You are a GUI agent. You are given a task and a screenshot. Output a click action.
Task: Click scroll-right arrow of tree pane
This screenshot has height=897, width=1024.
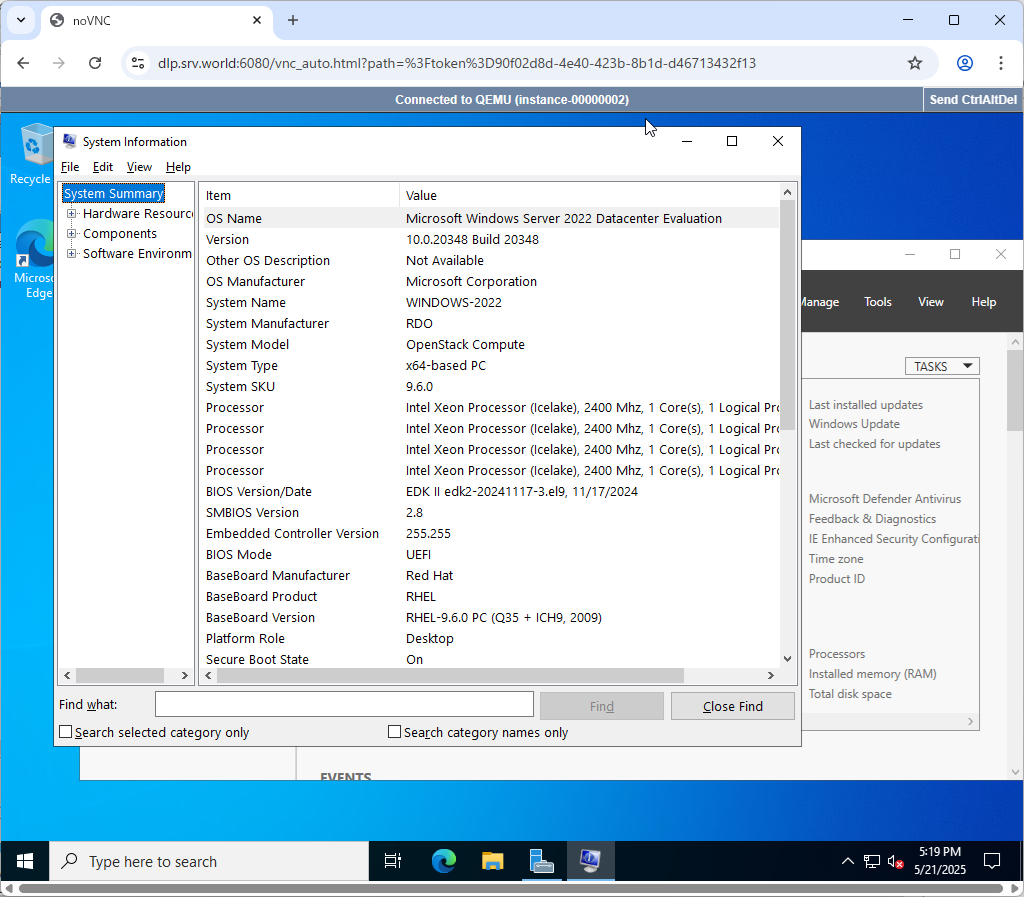pyautogui.click(x=184, y=676)
